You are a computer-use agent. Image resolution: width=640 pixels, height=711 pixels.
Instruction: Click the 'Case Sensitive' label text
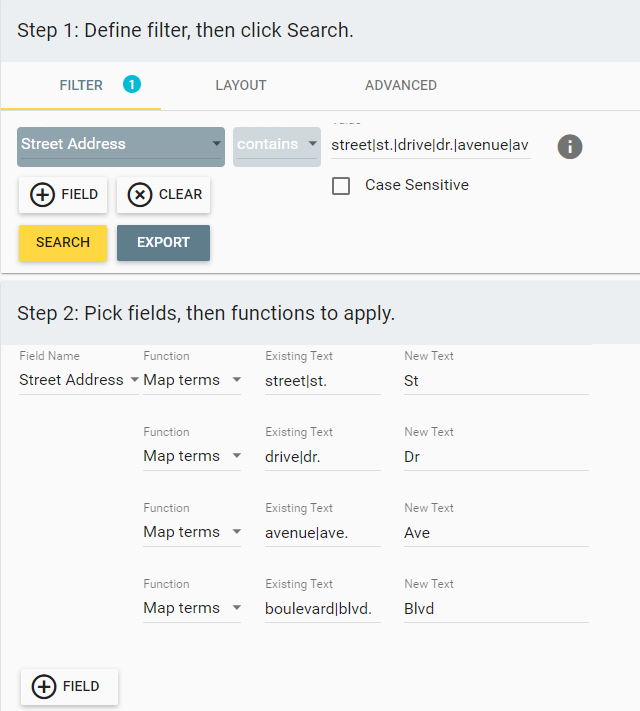pyautogui.click(x=417, y=185)
